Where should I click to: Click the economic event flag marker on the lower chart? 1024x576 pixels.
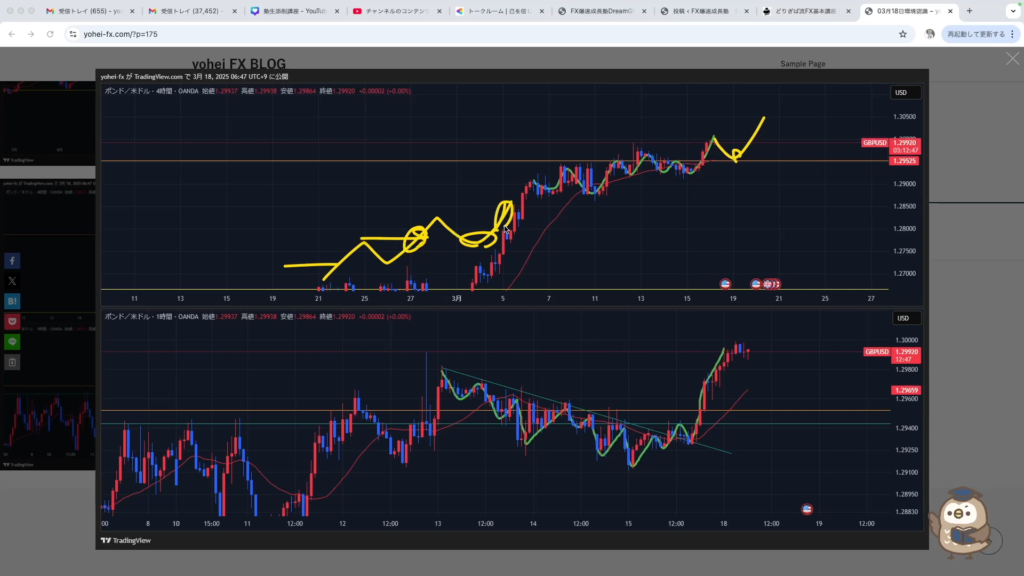[x=807, y=509]
